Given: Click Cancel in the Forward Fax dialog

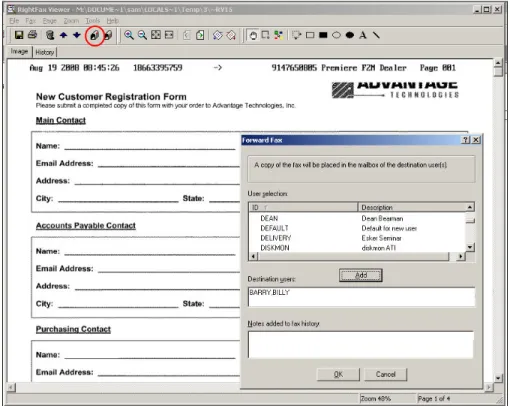Looking at the screenshot, I should (x=385, y=374).
